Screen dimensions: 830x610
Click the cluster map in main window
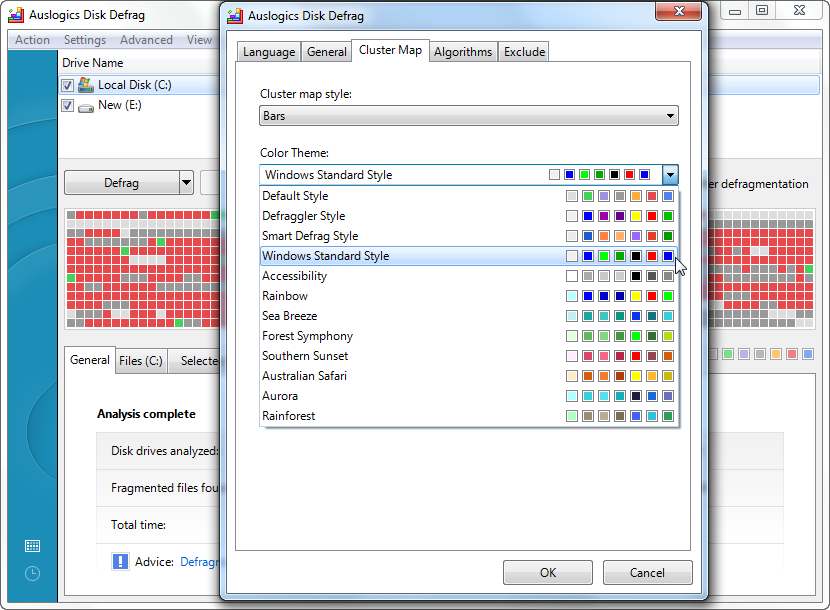tap(142, 268)
